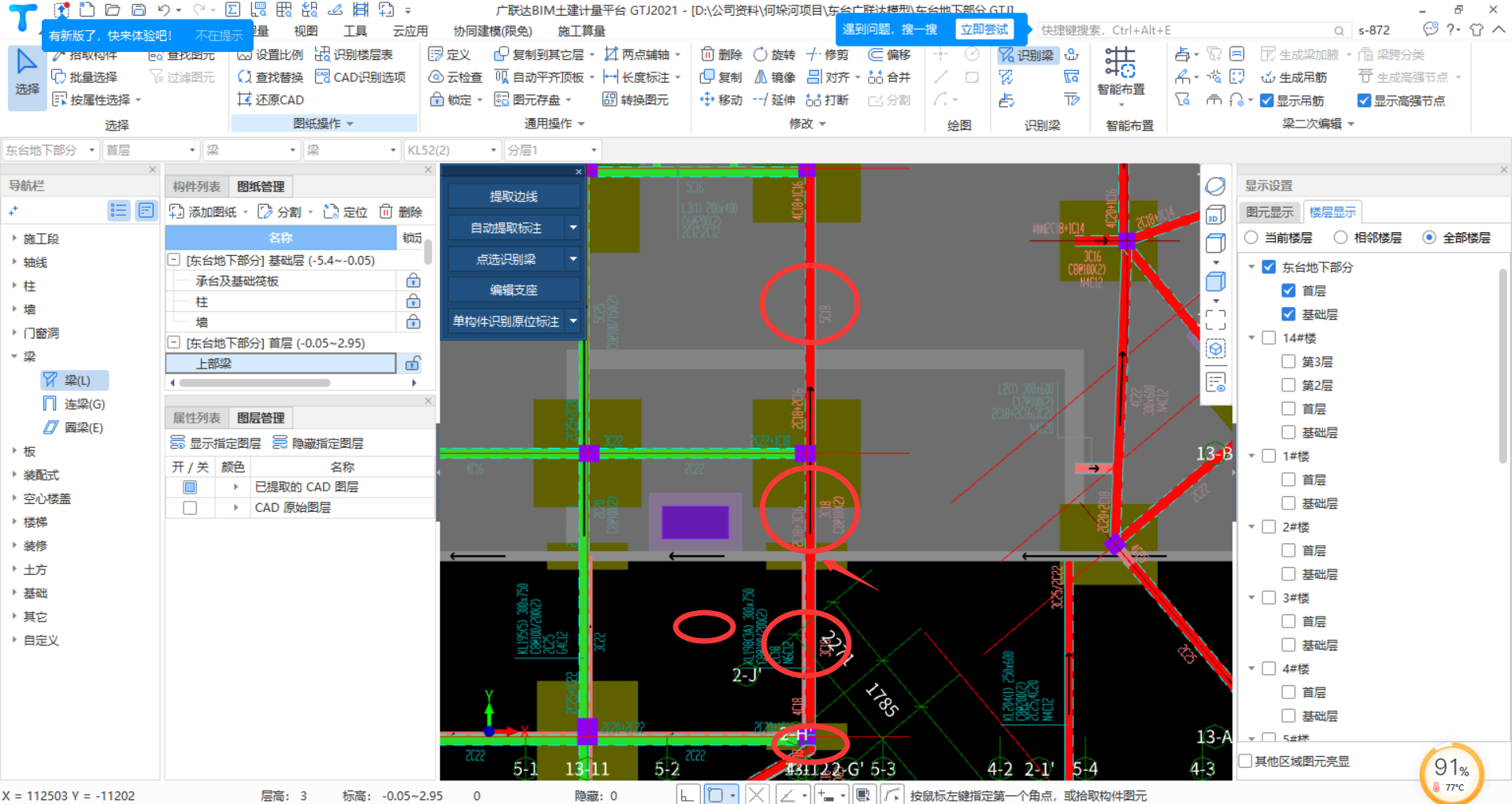
Task: Click 立即尝试 button
Action: (984, 29)
